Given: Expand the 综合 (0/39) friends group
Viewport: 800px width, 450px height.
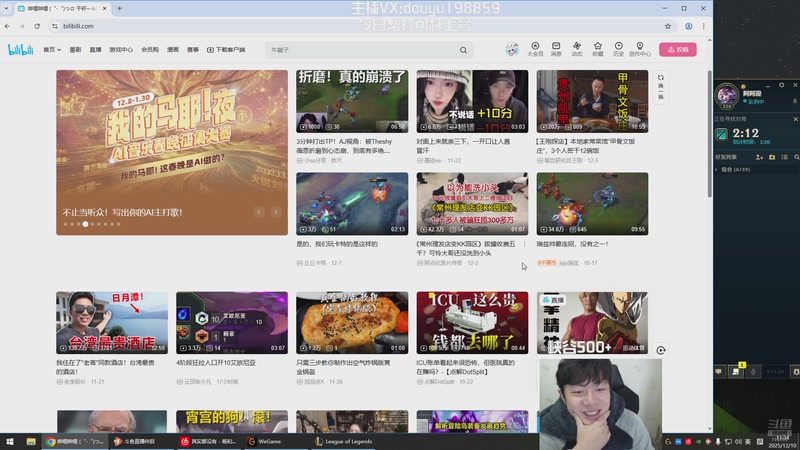Looking at the screenshot, I should 734,169.
